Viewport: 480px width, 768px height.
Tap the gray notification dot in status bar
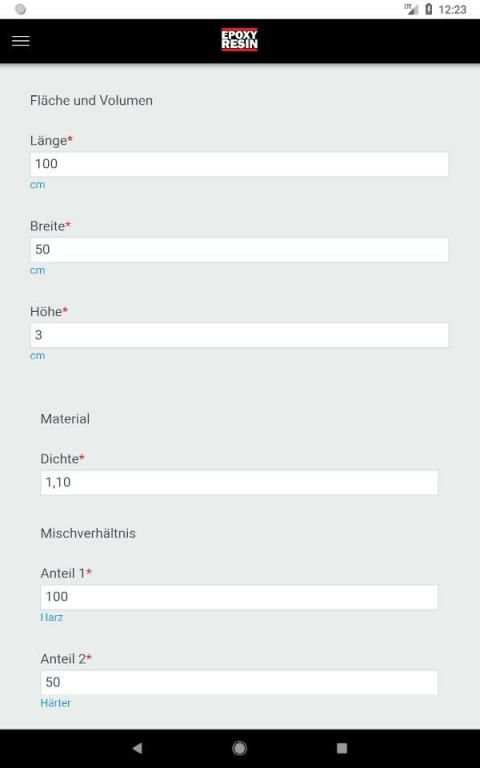(x=21, y=9)
